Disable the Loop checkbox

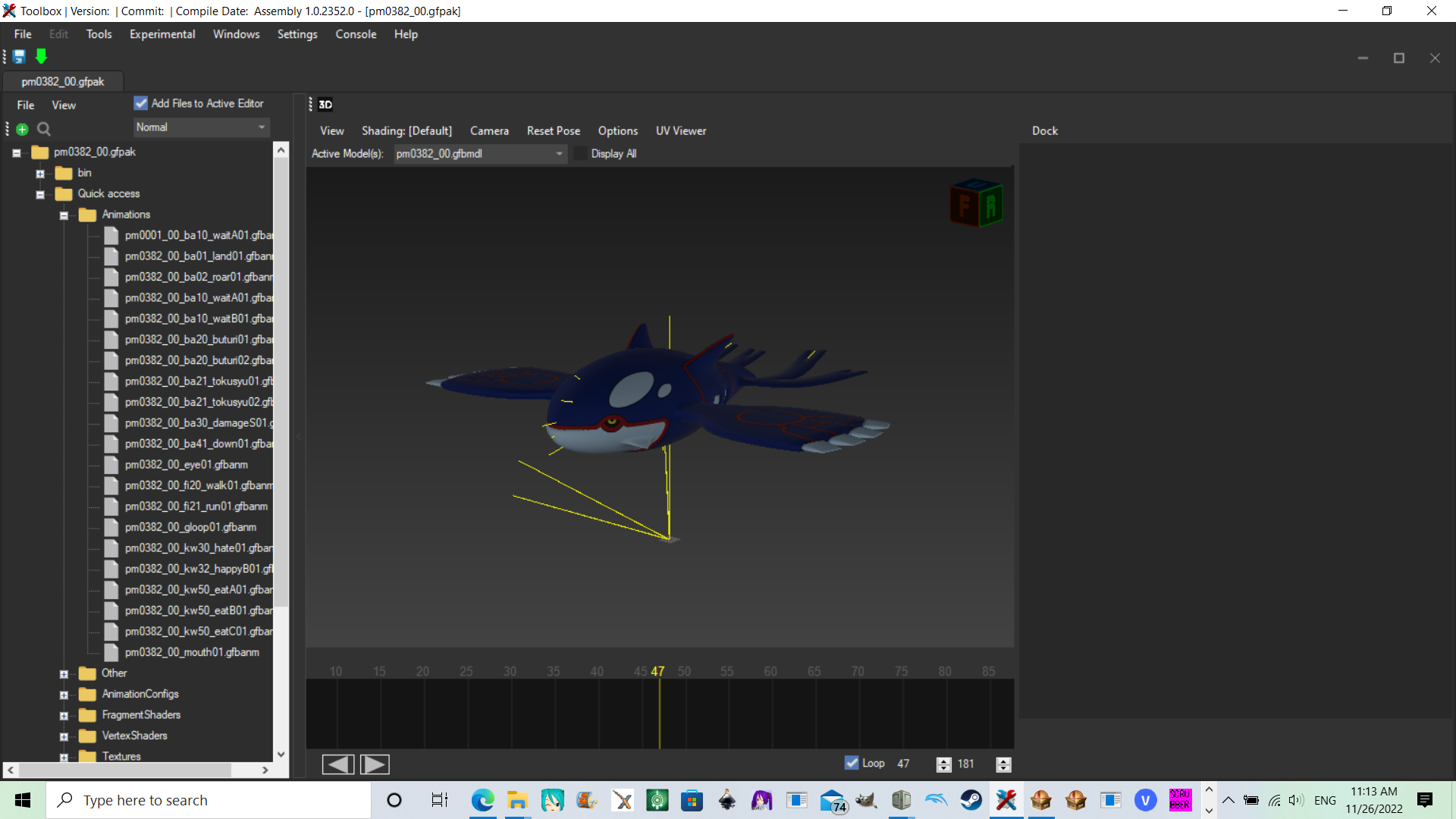click(852, 763)
